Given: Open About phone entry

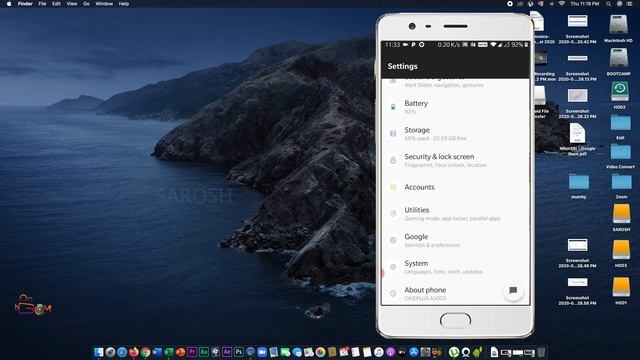Looking at the screenshot, I should point(455,293).
